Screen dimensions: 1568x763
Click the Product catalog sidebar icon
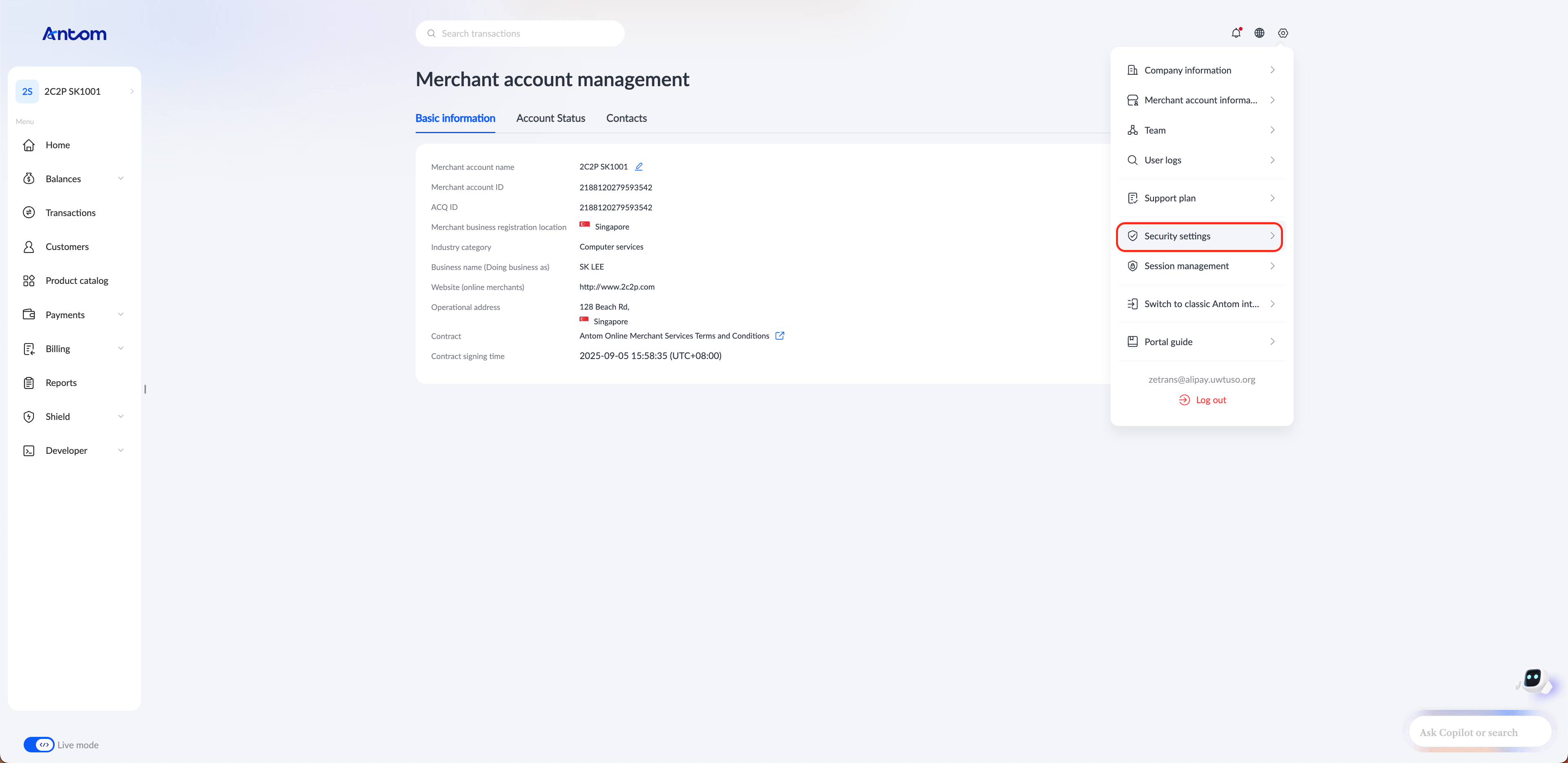tap(29, 281)
